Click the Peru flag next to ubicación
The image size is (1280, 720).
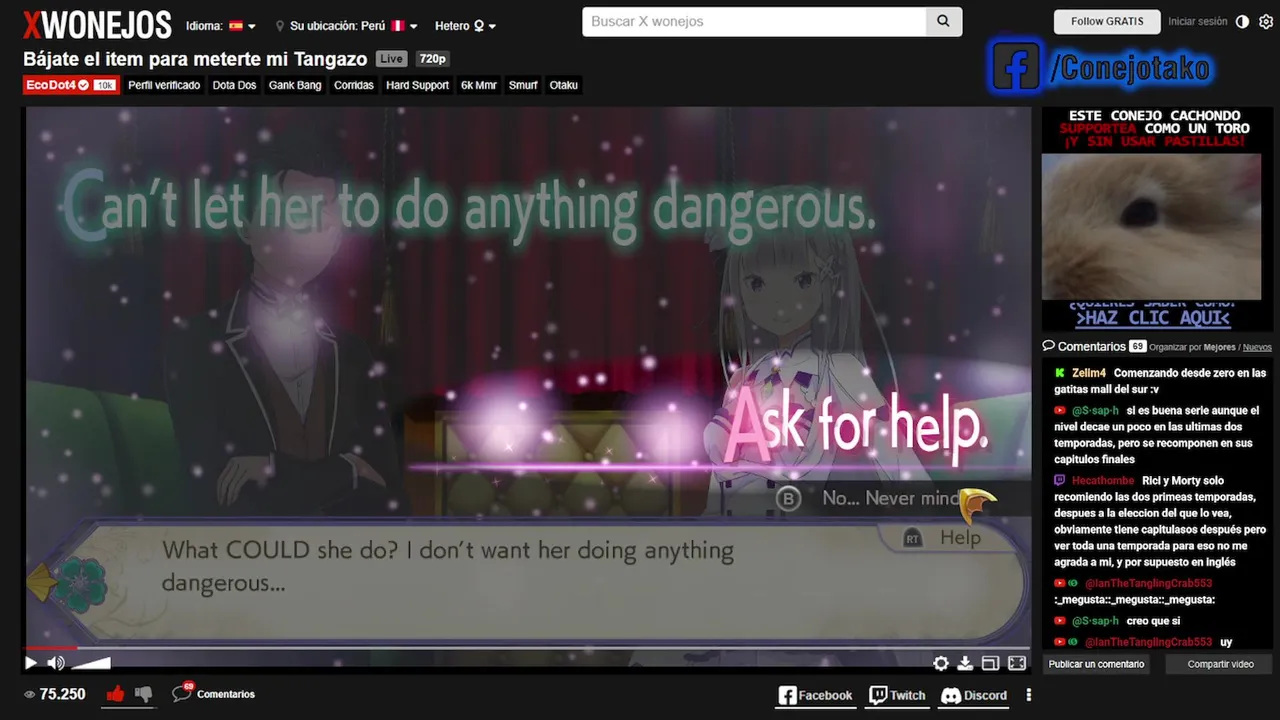point(397,26)
